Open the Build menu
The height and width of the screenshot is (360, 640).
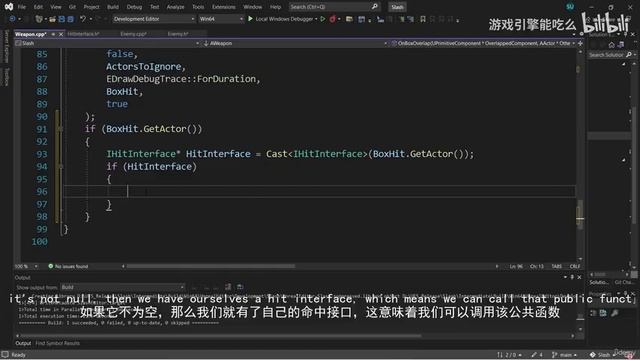point(113,7)
